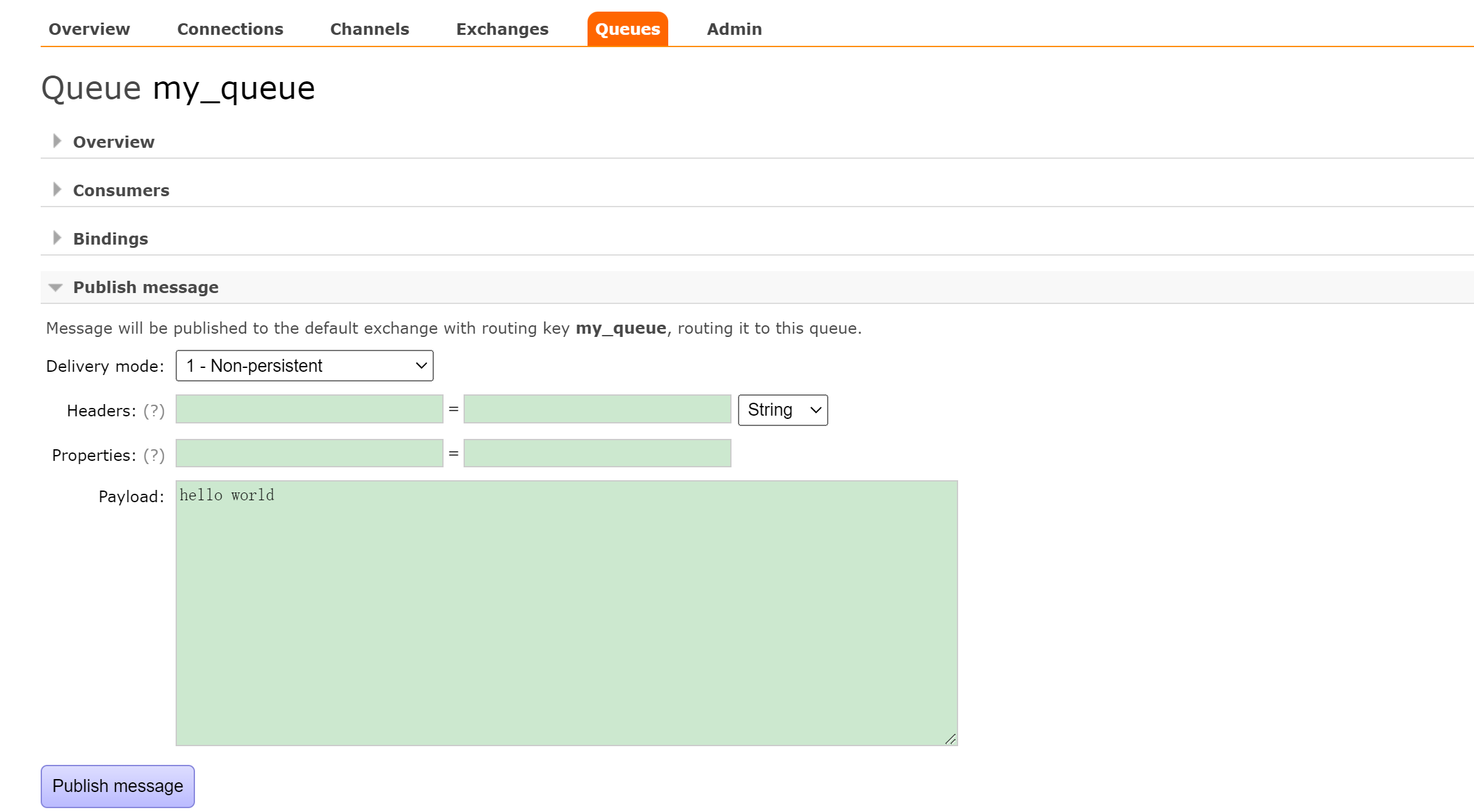The width and height of the screenshot is (1474, 812).
Task: Change delivery mode to Non-persistent
Action: (303, 365)
